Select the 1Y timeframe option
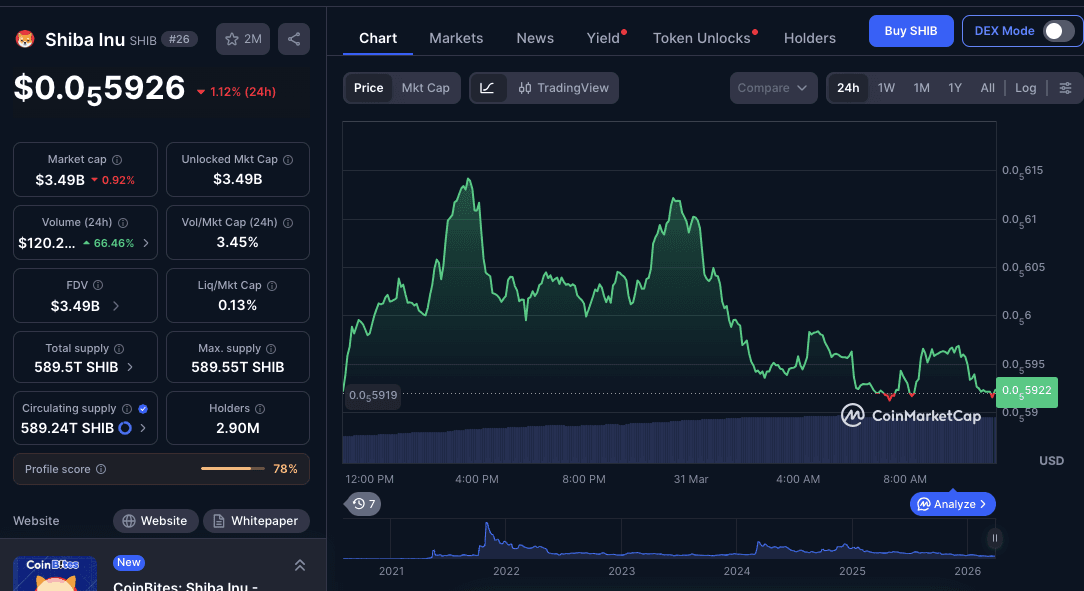 click(x=953, y=88)
